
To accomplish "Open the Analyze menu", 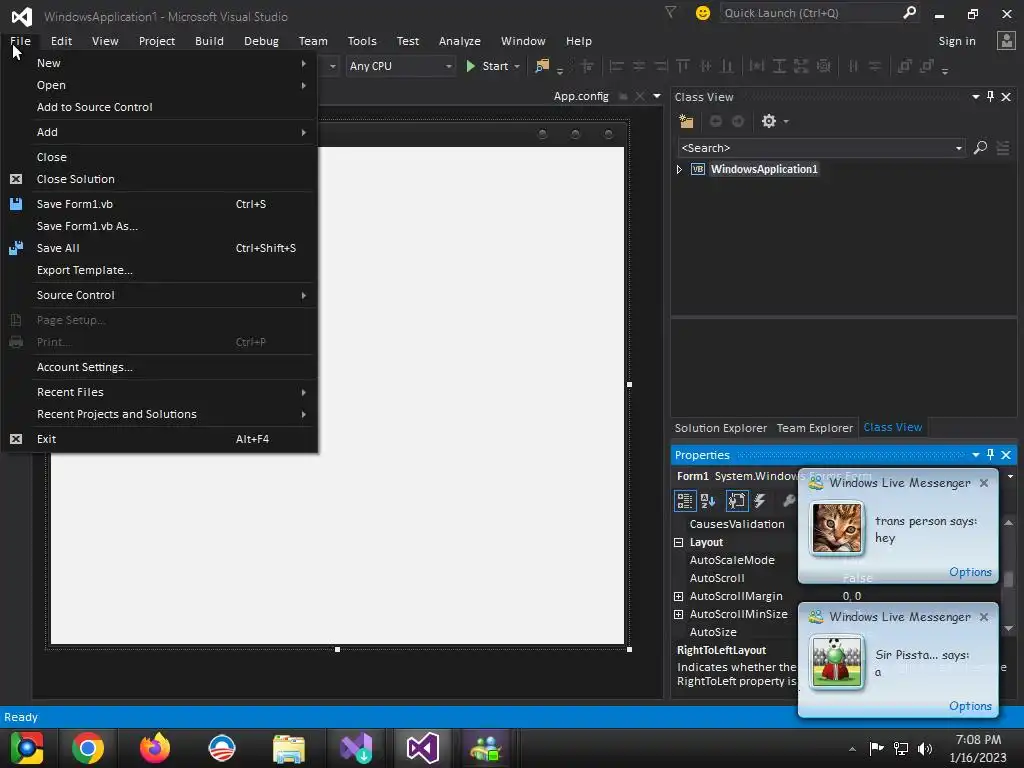I will click(x=460, y=40).
